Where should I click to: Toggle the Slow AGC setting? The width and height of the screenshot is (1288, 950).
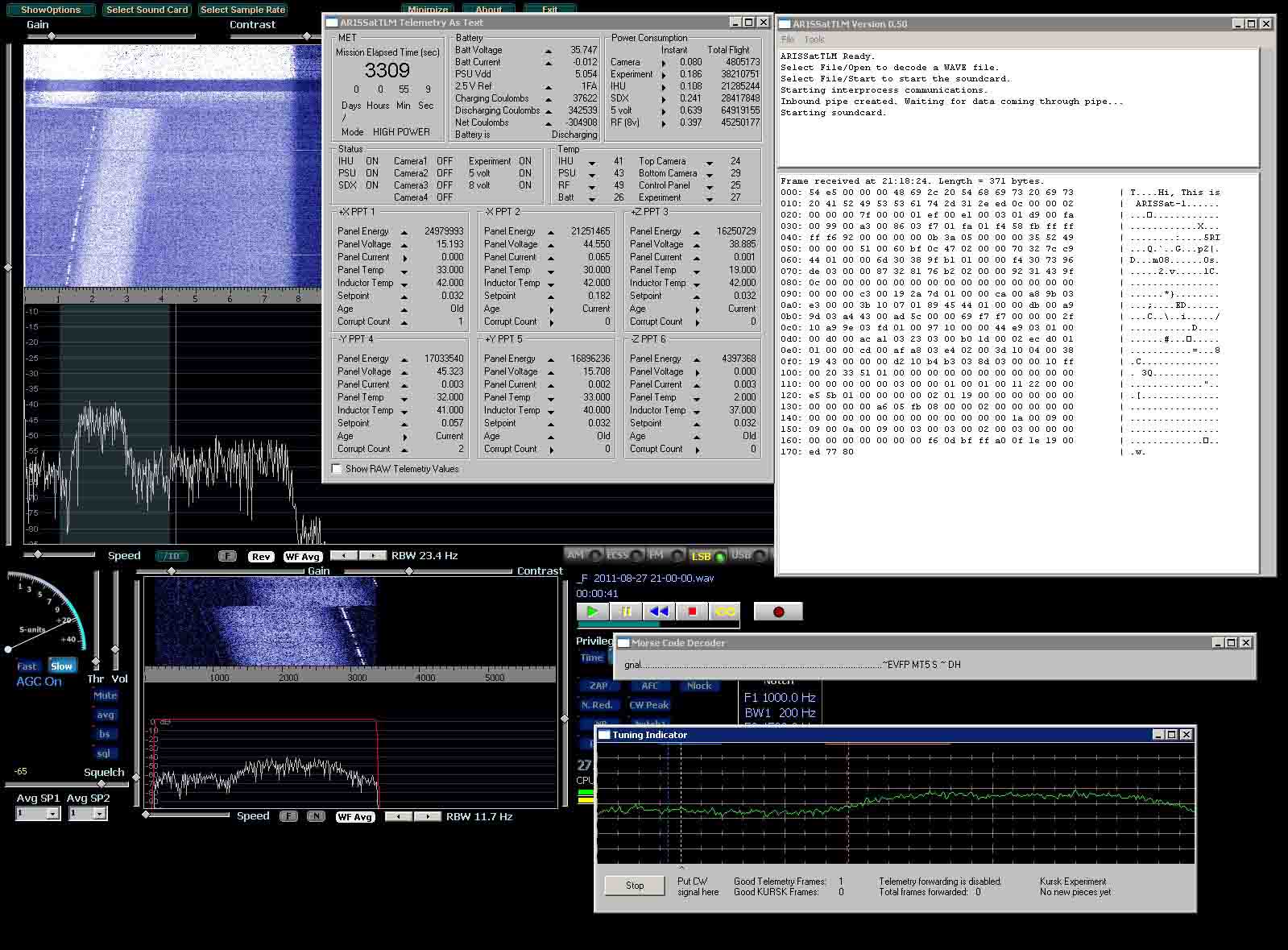click(x=61, y=666)
